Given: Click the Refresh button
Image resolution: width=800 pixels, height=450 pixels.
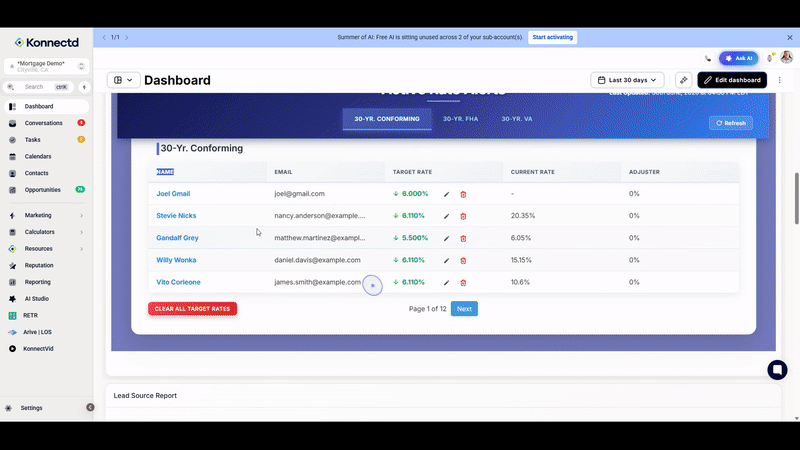Looking at the screenshot, I should (x=731, y=123).
